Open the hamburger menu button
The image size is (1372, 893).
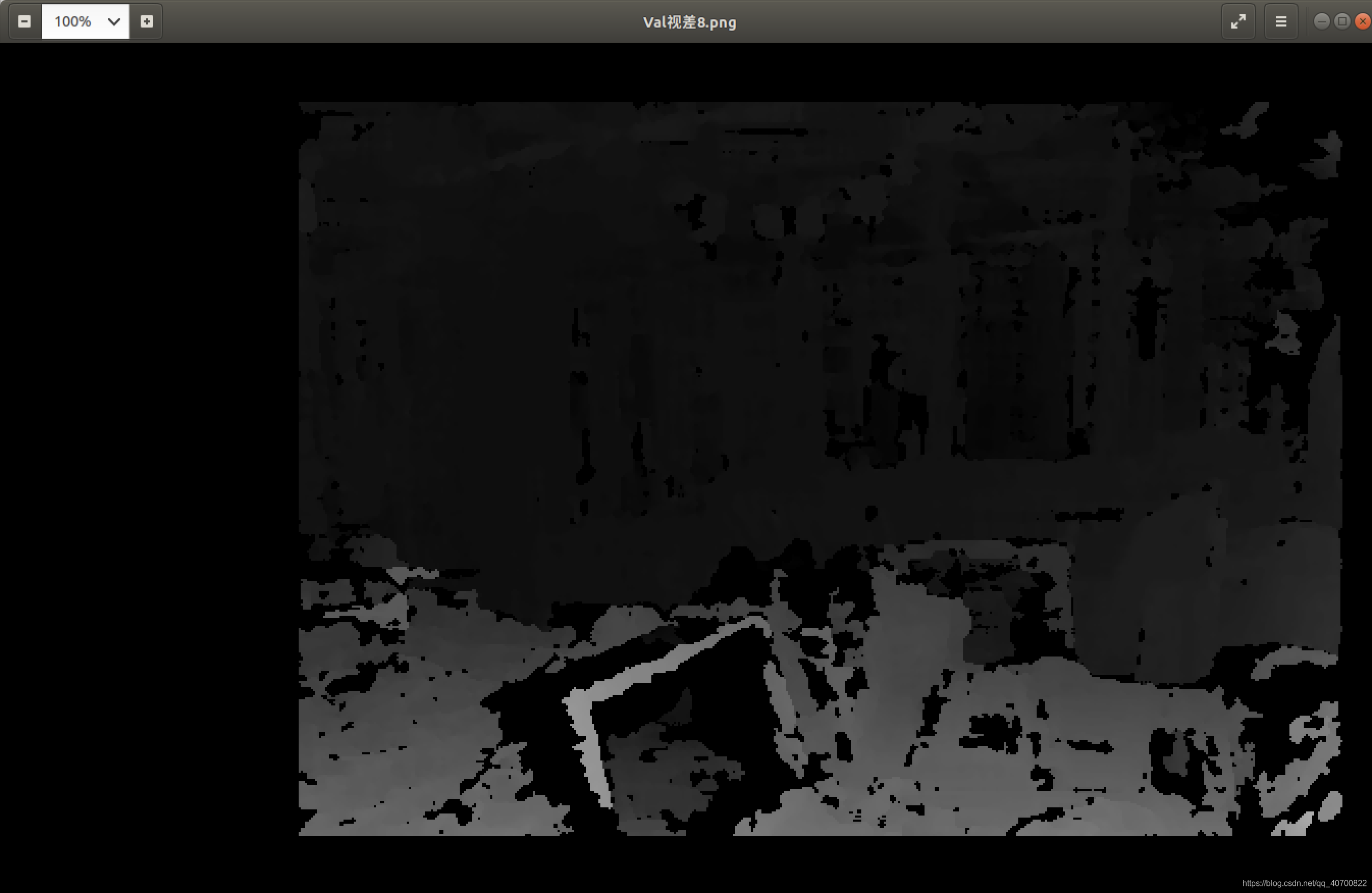point(1281,21)
